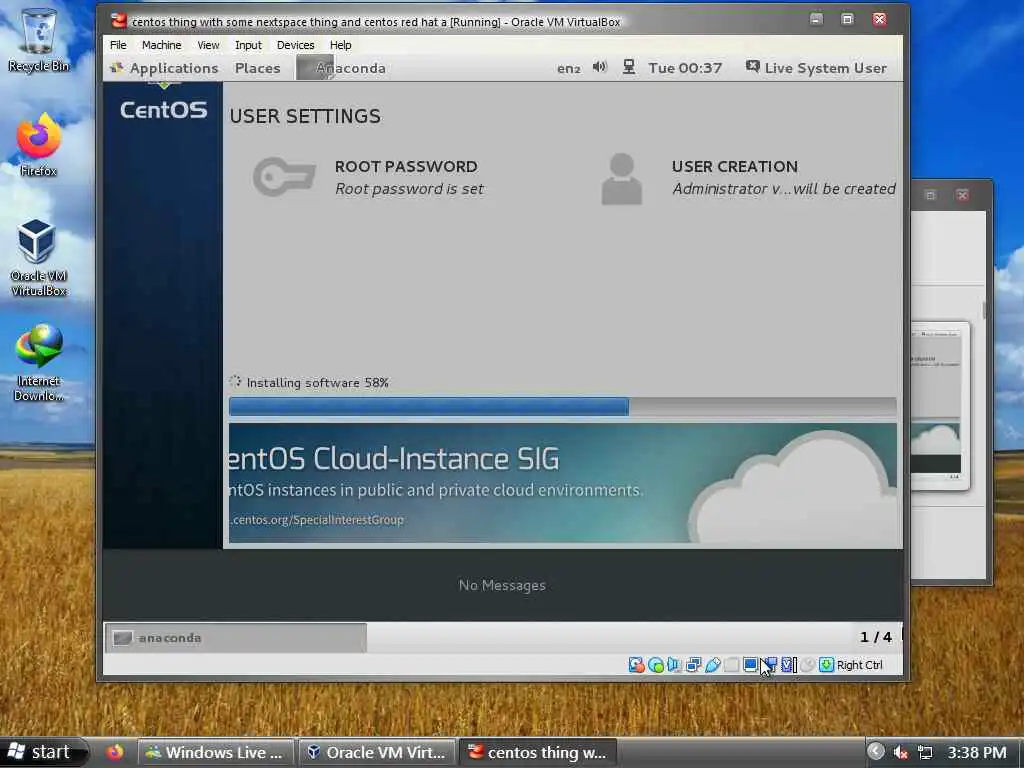Image resolution: width=1024 pixels, height=768 pixels.
Task: Click the CentOS Cloud-Instance SIG banner
Action: click(x=562, y=483)
